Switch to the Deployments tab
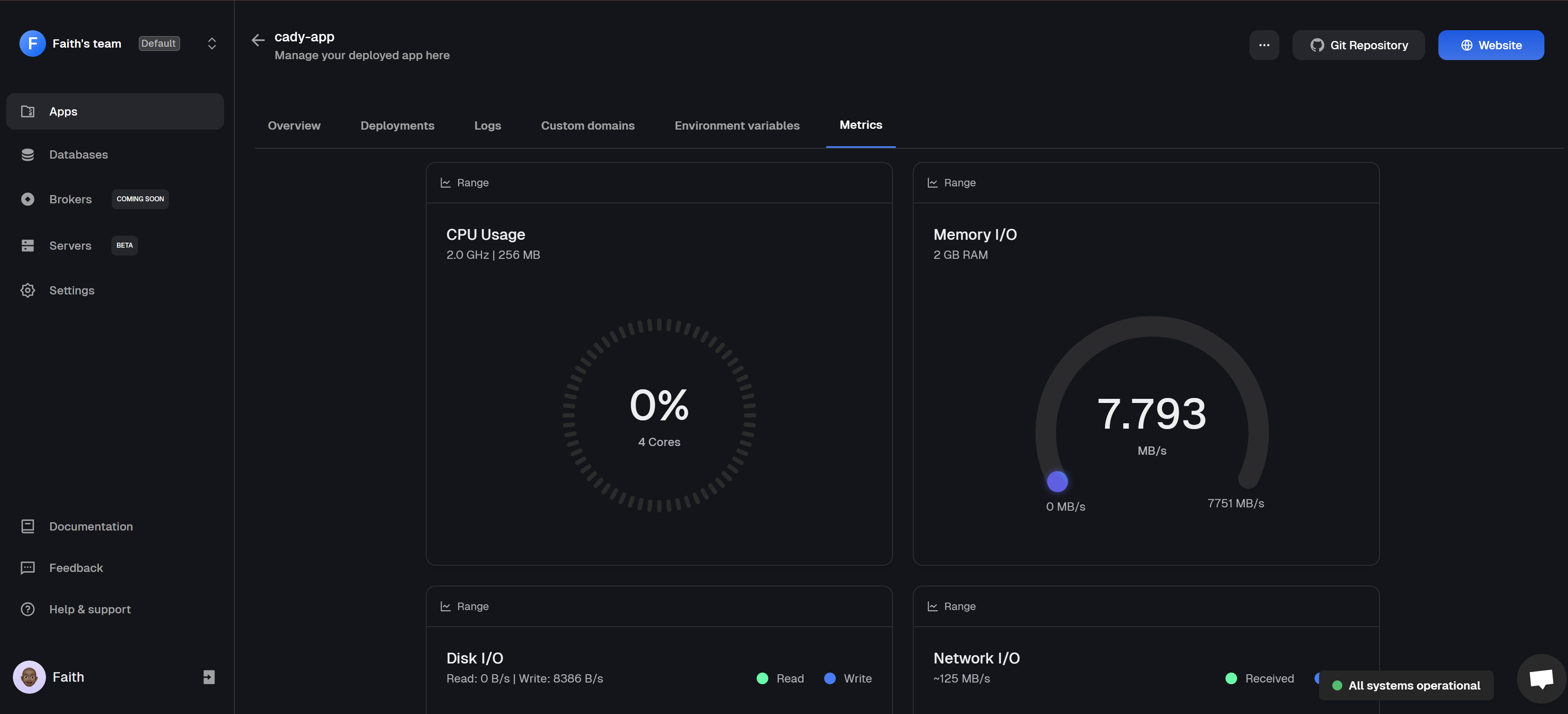 [x=397, y=125]
